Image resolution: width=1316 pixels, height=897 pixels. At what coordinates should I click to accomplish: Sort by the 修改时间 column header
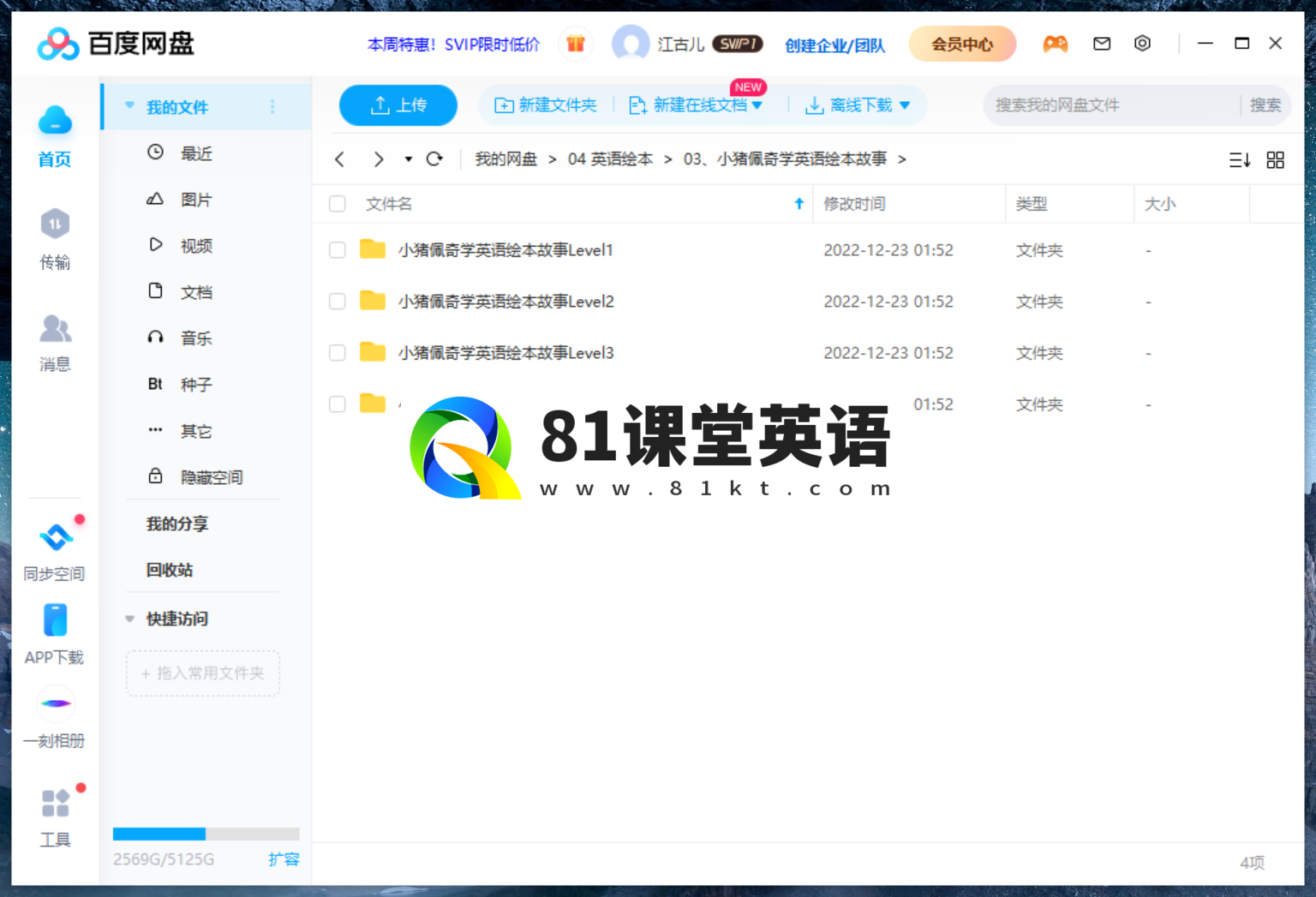[854, 204]
